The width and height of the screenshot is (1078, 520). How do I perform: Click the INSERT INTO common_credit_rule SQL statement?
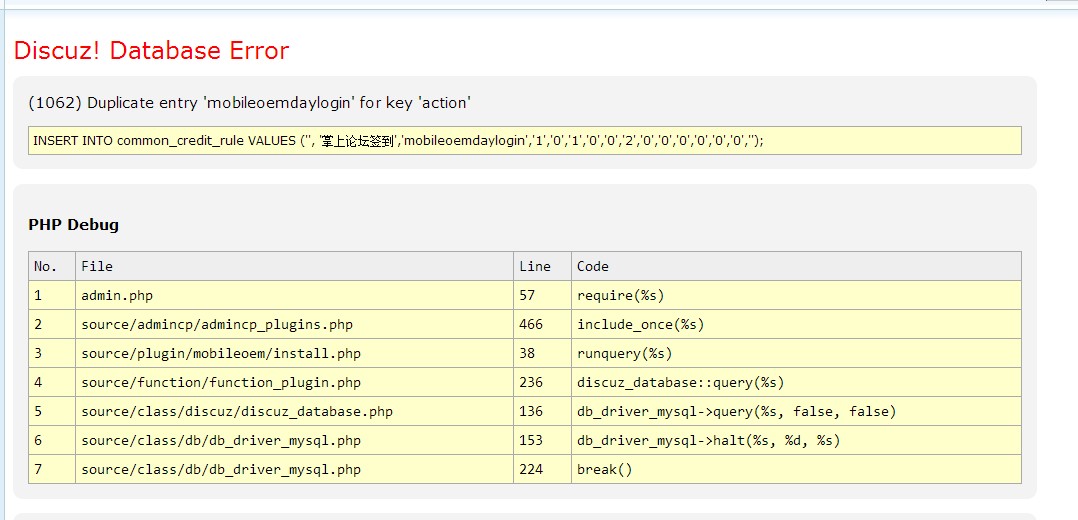point(525,140)
